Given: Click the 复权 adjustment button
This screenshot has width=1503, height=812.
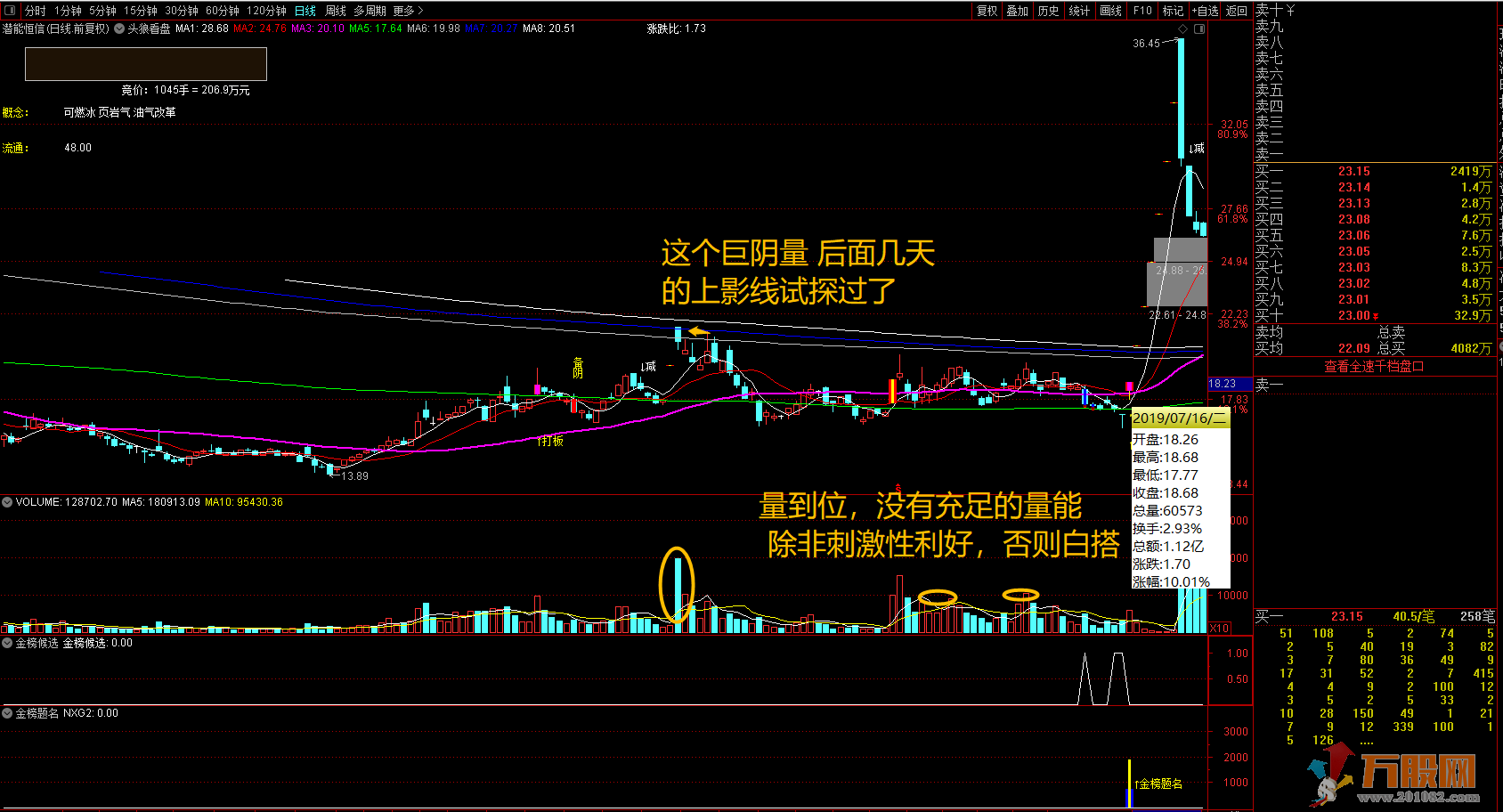Looking at the screenshot, I should point(987,11).
